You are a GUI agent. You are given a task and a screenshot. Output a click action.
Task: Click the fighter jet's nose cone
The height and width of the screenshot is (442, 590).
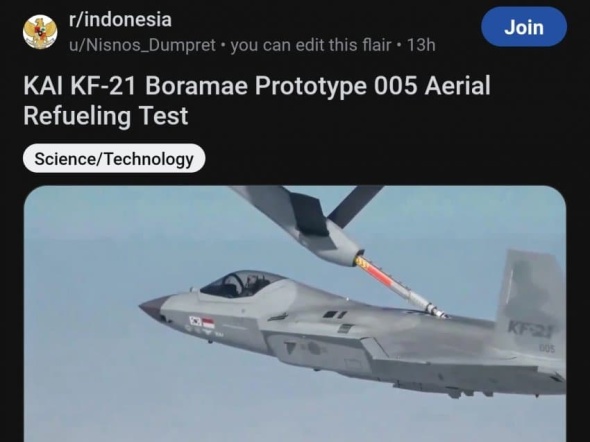[154, 307]
